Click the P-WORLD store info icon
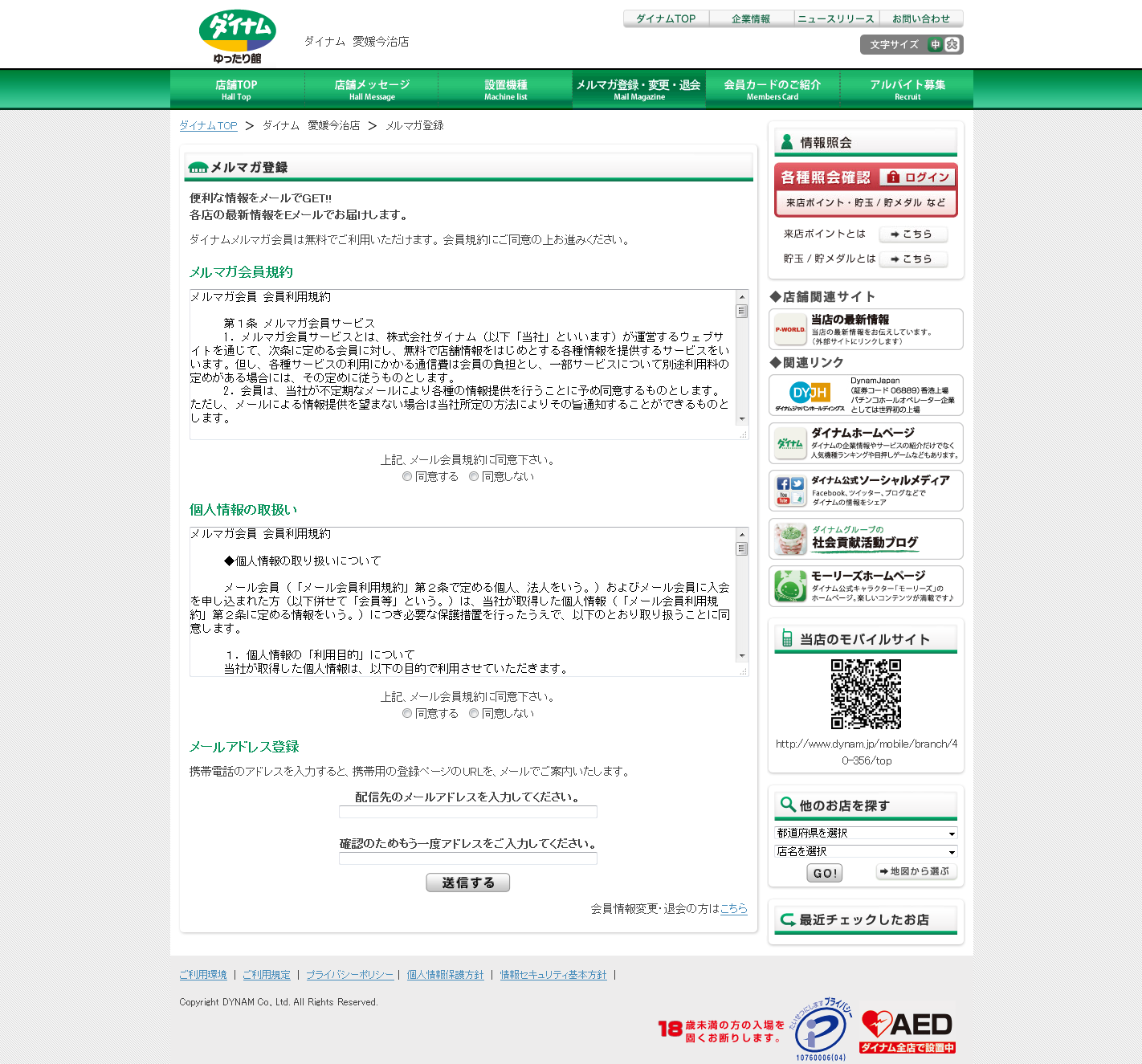This screenshot has width=1142, height=1064. (x=790, y=329)
